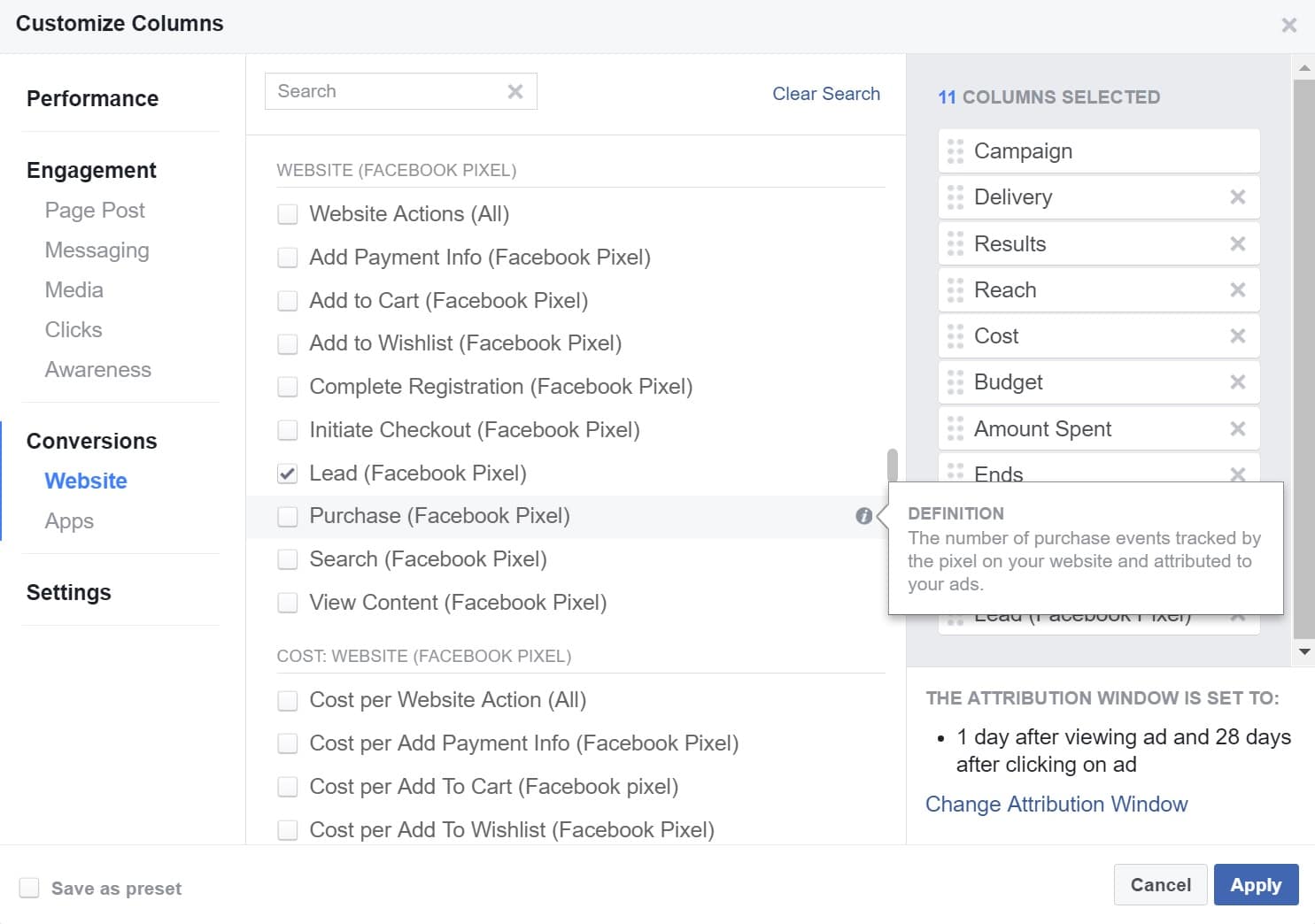Click the info icon beside Purchase (Facebook Pixel)
Screen dimensions: 1315x924
tap(863, 515)
